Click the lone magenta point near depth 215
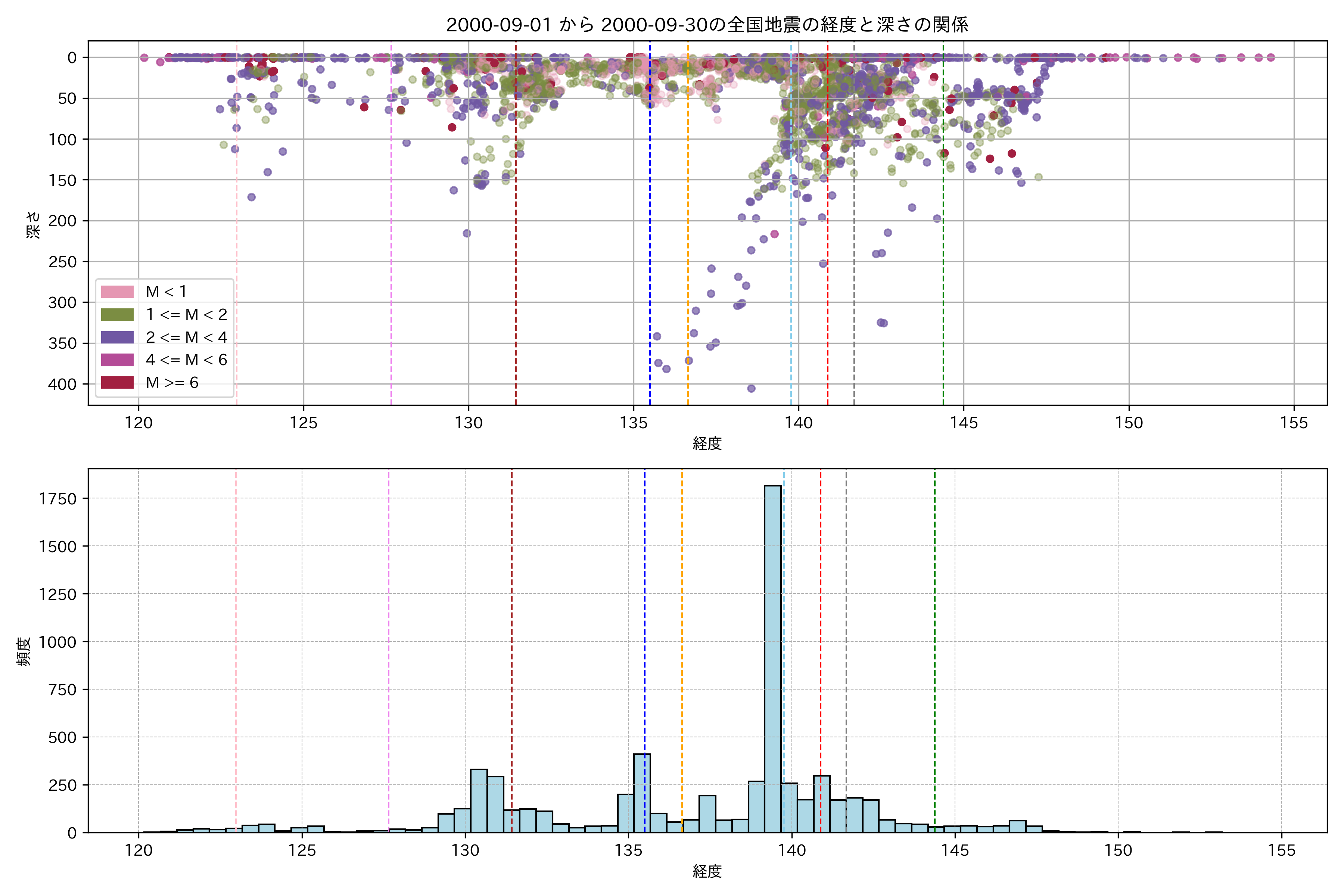Image resolution: width=1344 pixels, height=896 pixels. [x=774, y=234]
